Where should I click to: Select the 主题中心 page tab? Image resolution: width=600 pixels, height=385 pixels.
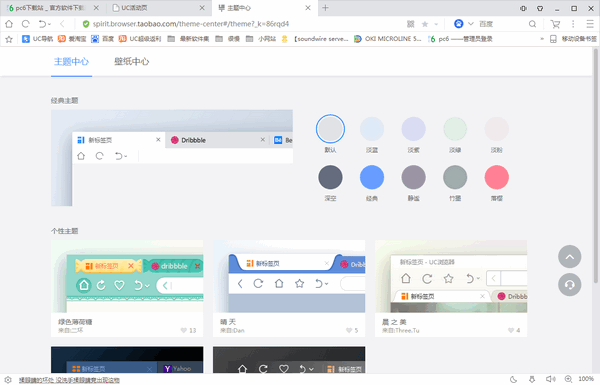point(71,61)
